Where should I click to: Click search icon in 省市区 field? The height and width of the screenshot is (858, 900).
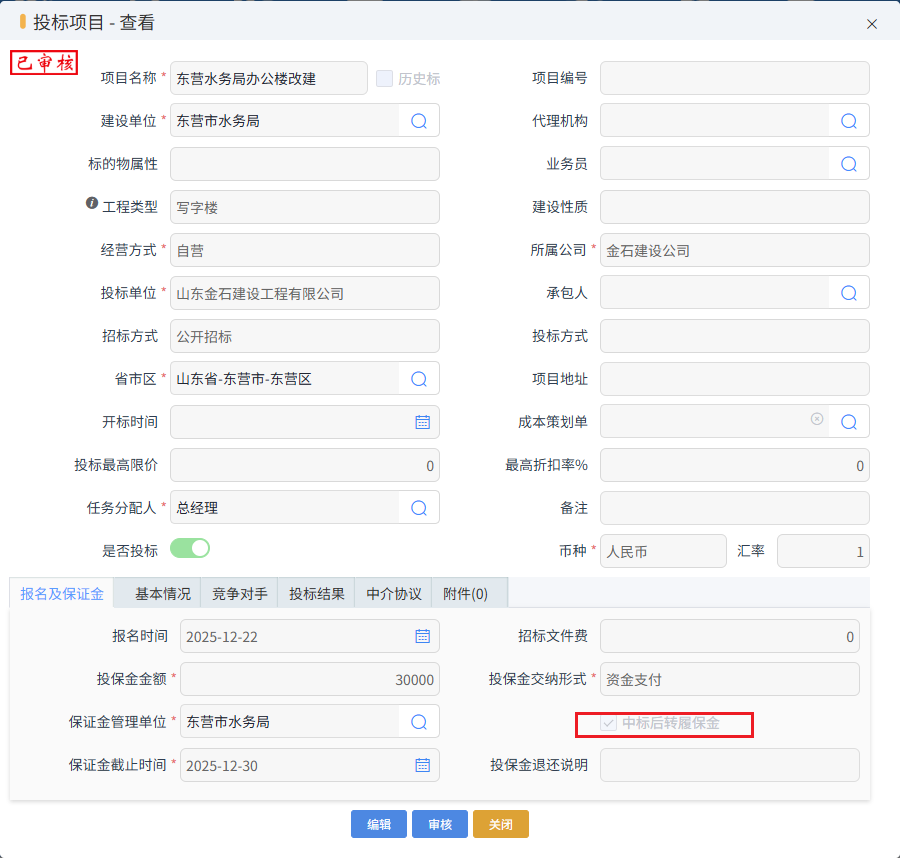point(419,379)
